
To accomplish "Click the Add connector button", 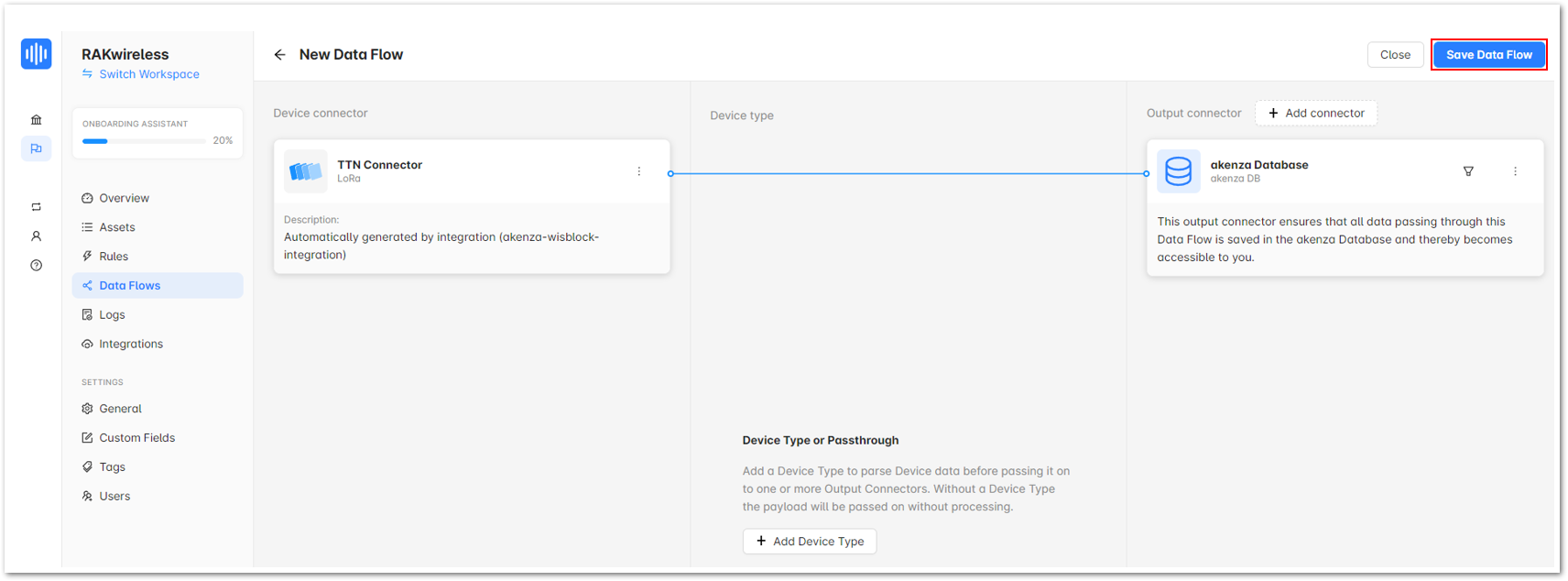I will click(1316, 114).
